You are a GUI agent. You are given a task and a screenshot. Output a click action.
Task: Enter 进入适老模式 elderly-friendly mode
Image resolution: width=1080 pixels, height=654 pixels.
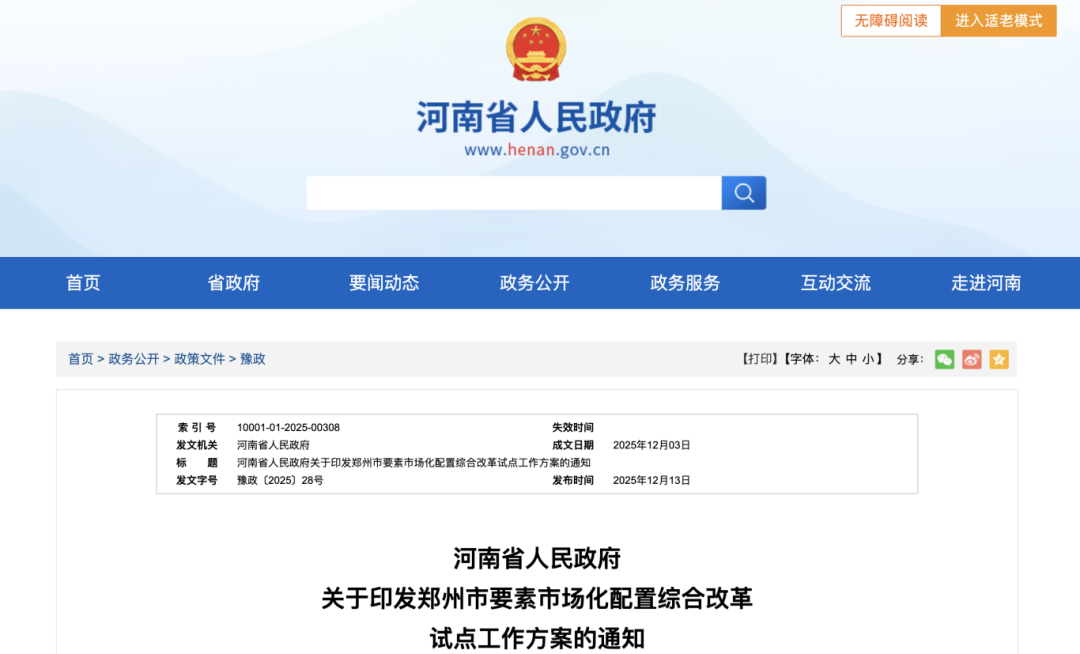(x=998, y=21)
